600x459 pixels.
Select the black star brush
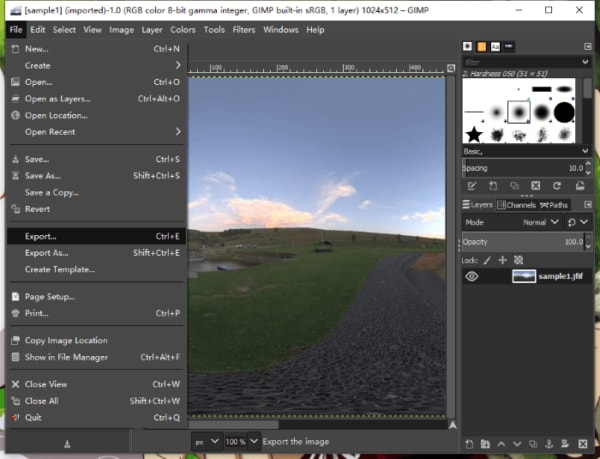[474, 134]
